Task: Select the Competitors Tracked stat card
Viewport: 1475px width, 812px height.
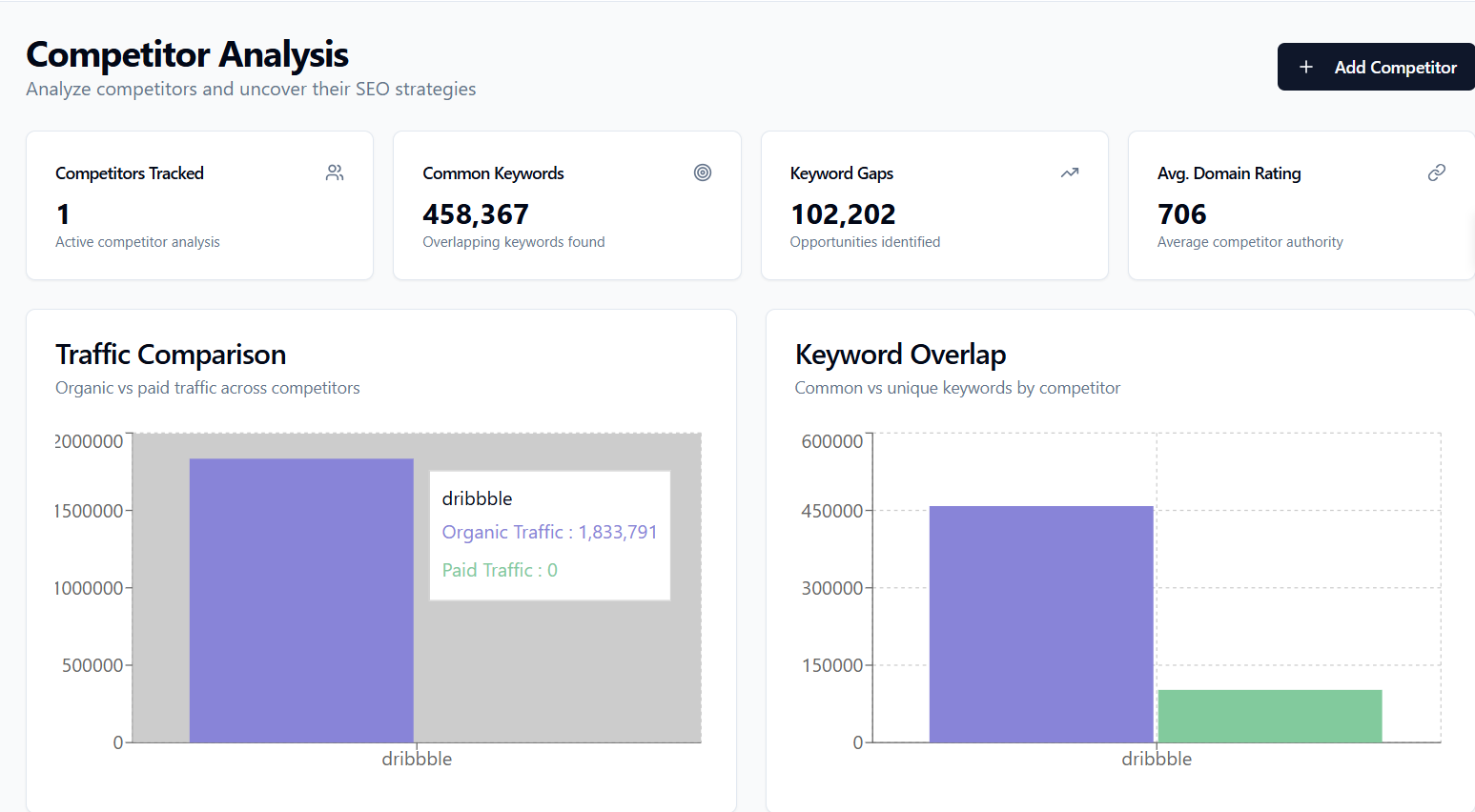Action: tap(199, 205)
